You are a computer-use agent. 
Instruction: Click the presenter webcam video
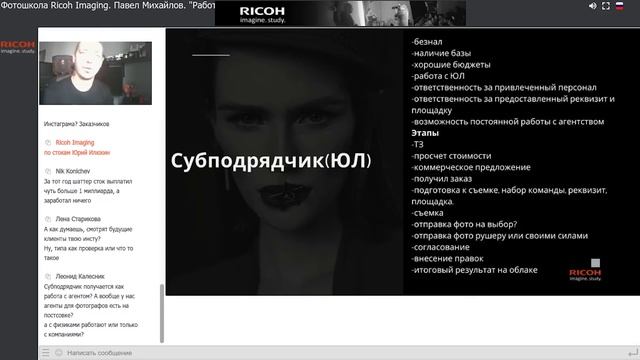[96, 73]
